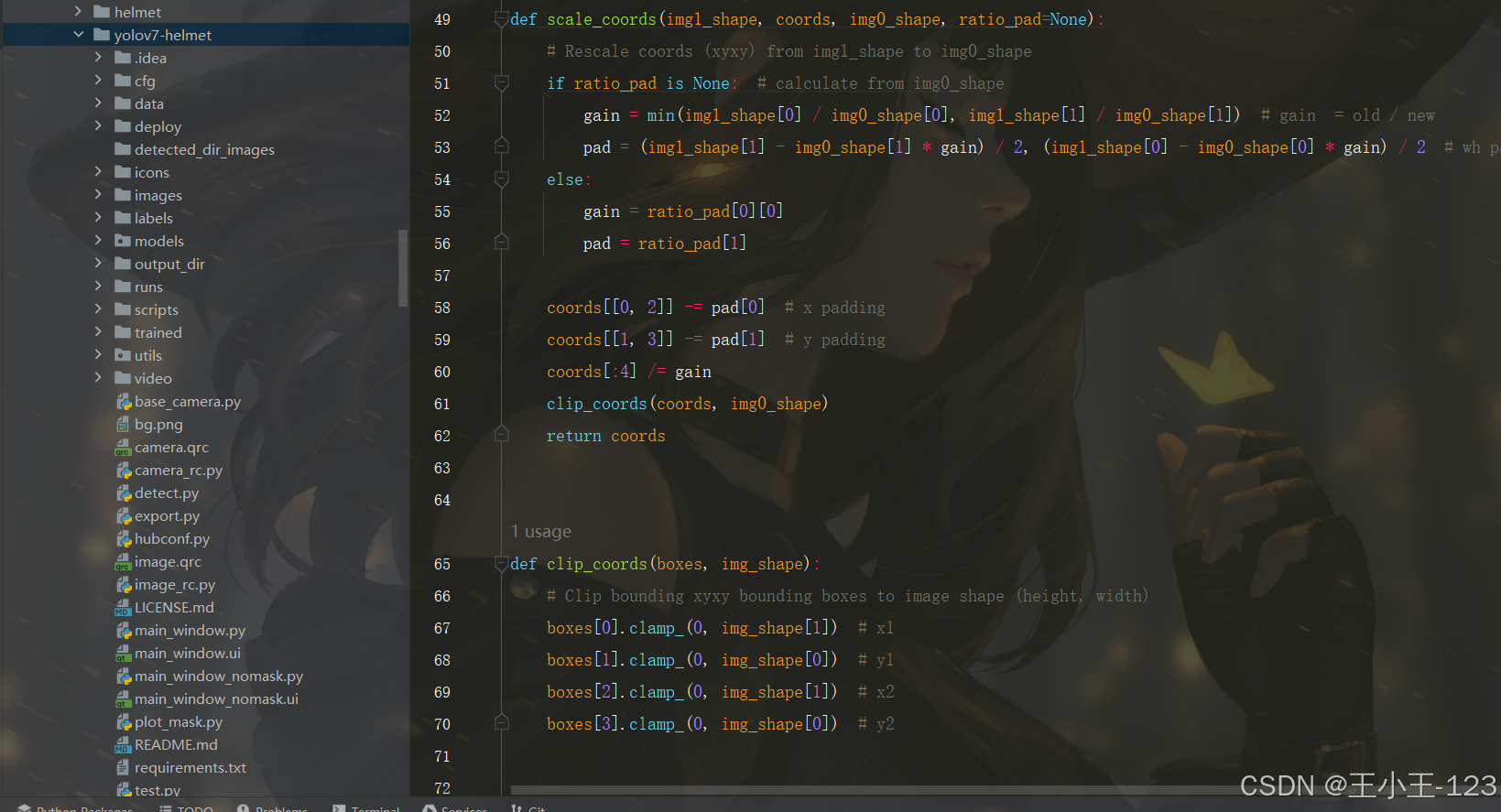Expand the utils folder arrow
The width and height of the screenshot is (1501, 812).
[99, 355]
